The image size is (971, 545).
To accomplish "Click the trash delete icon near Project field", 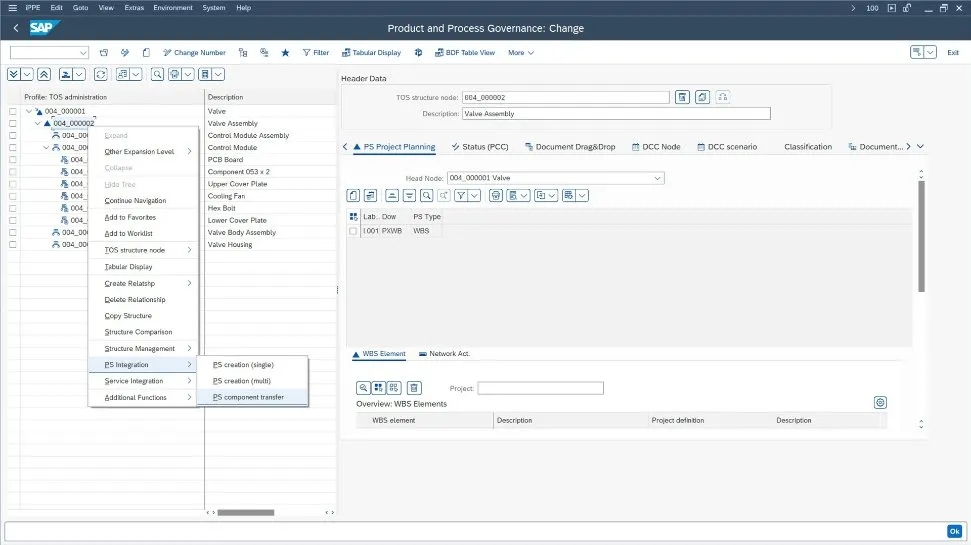I will tap(414, 388).
